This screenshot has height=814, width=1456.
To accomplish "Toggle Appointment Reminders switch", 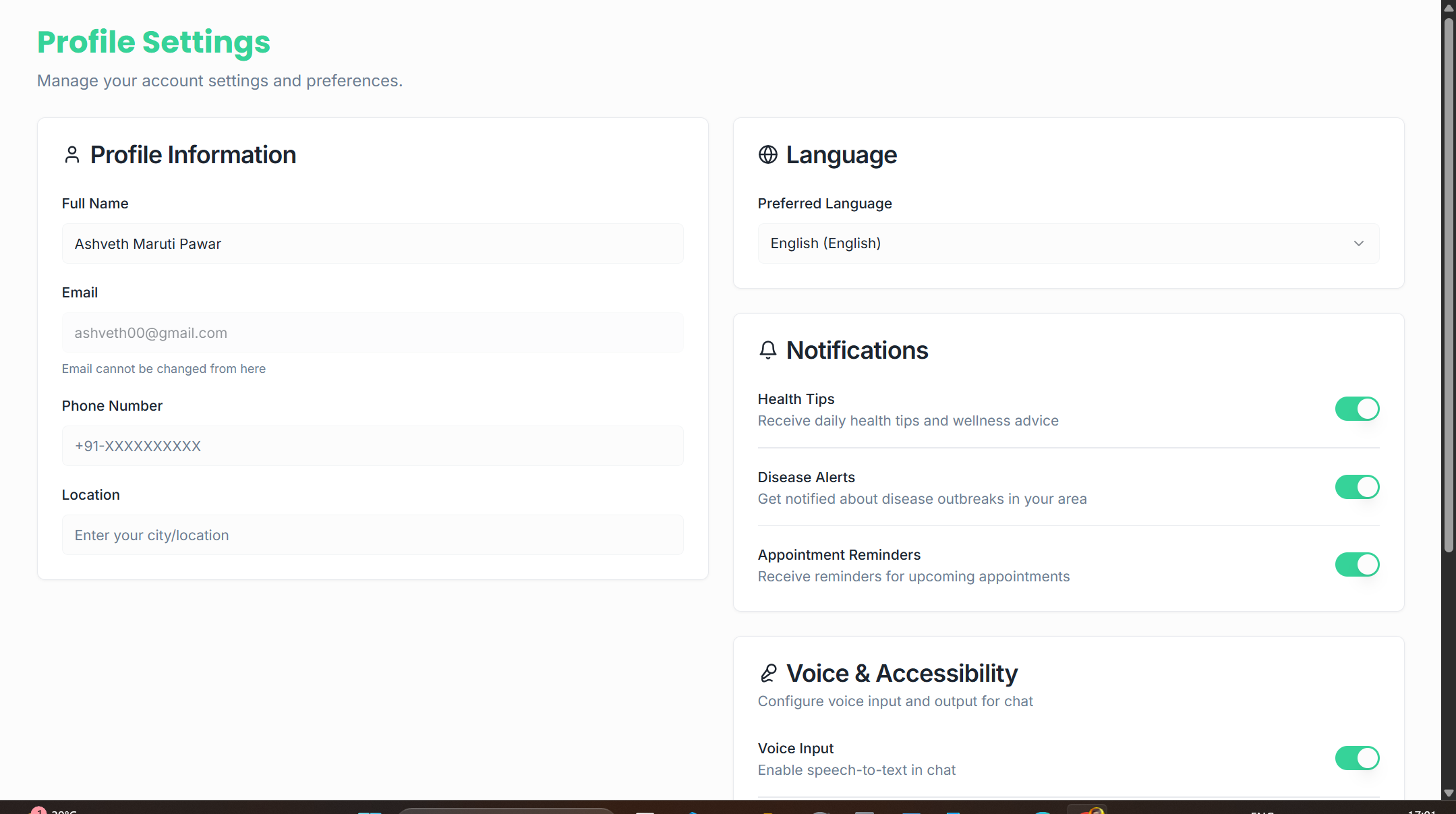I will click(1357, 564).
